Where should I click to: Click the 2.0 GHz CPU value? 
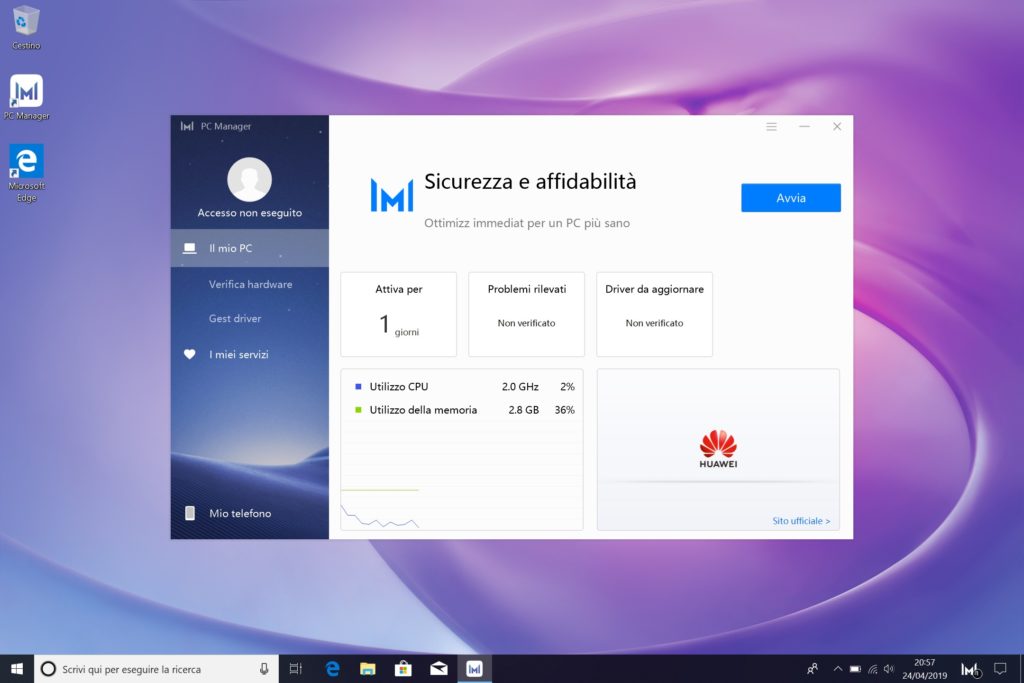tap(520, 387)
